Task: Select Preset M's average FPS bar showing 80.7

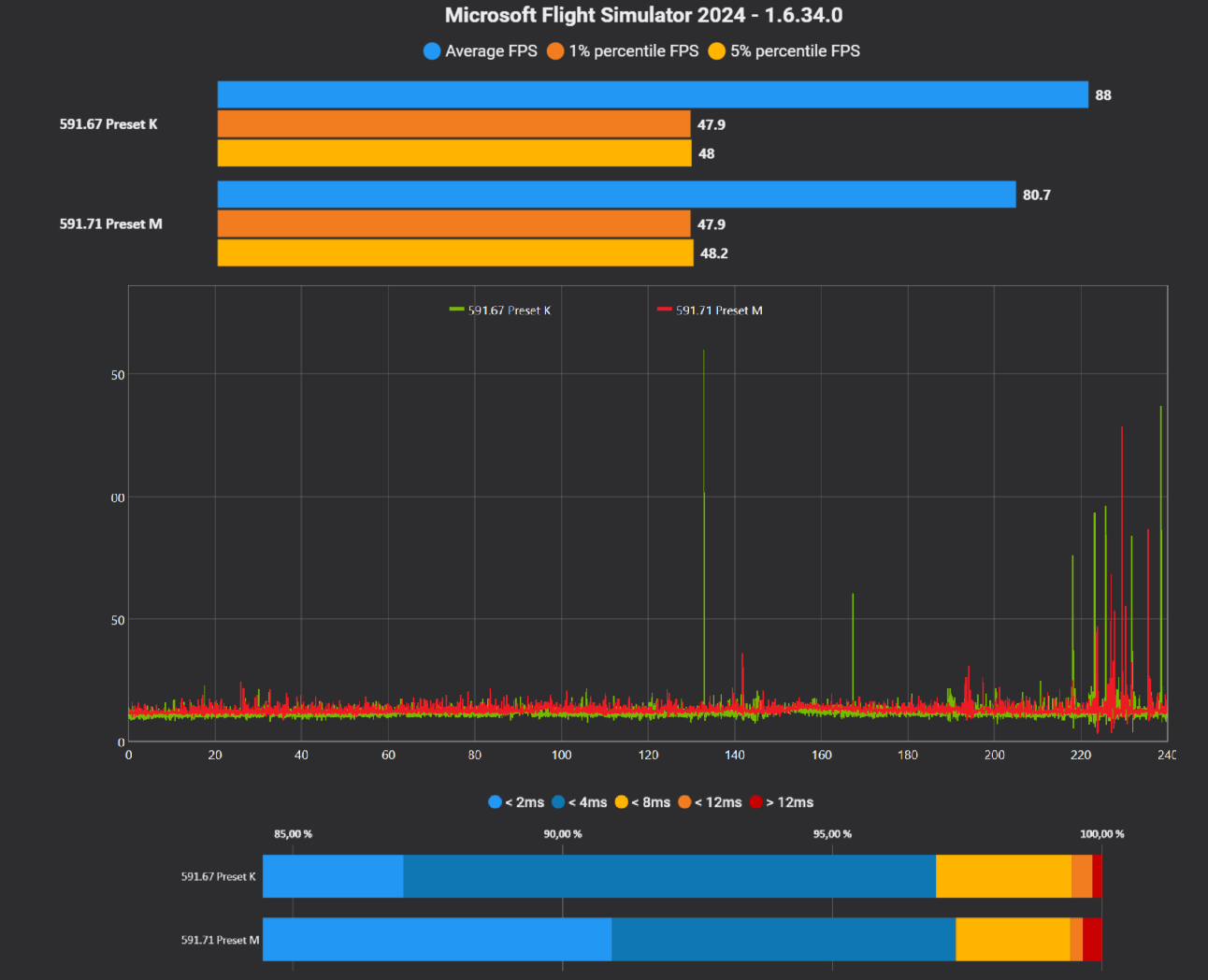Action: click(616, 195)
